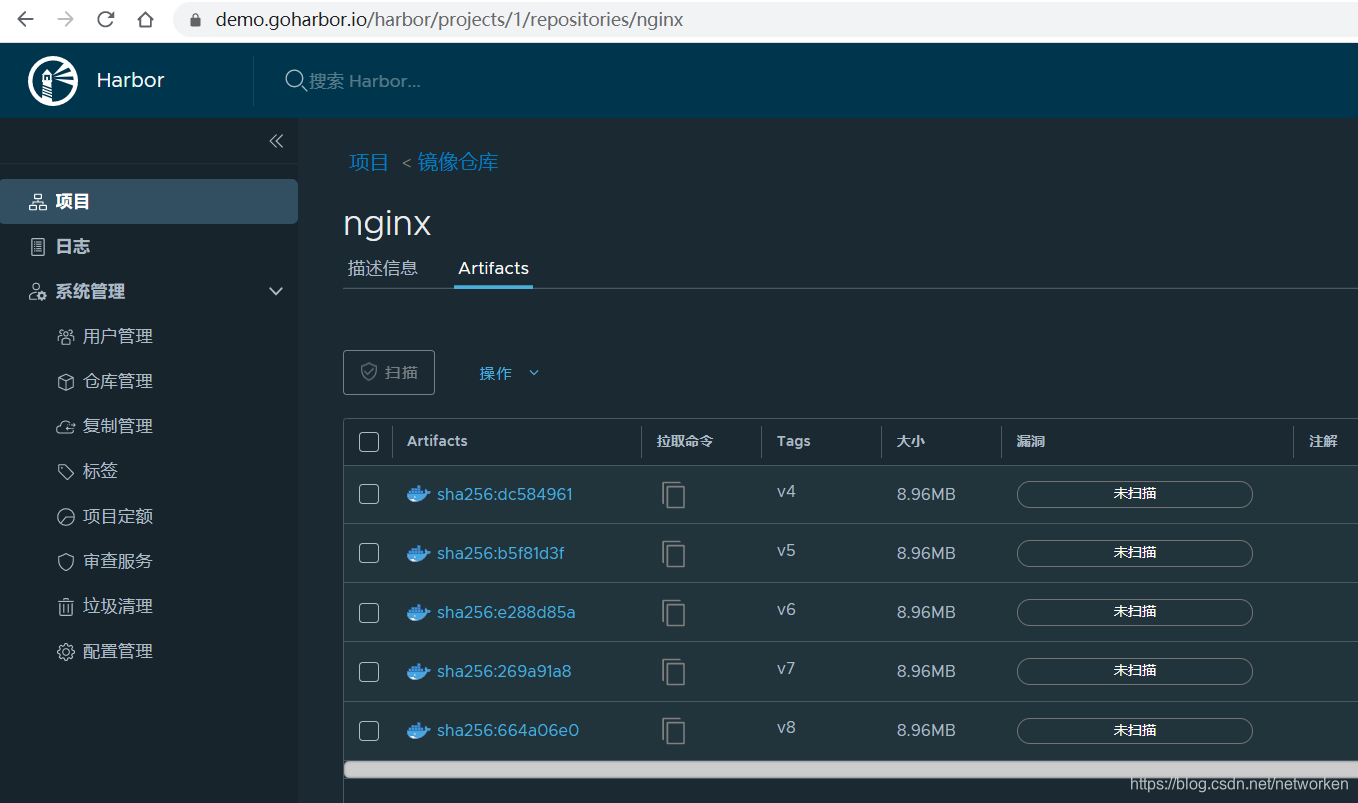1358x803 pixels.
Task: Follow the 项目 breadcrumb link
Action: 369,162
